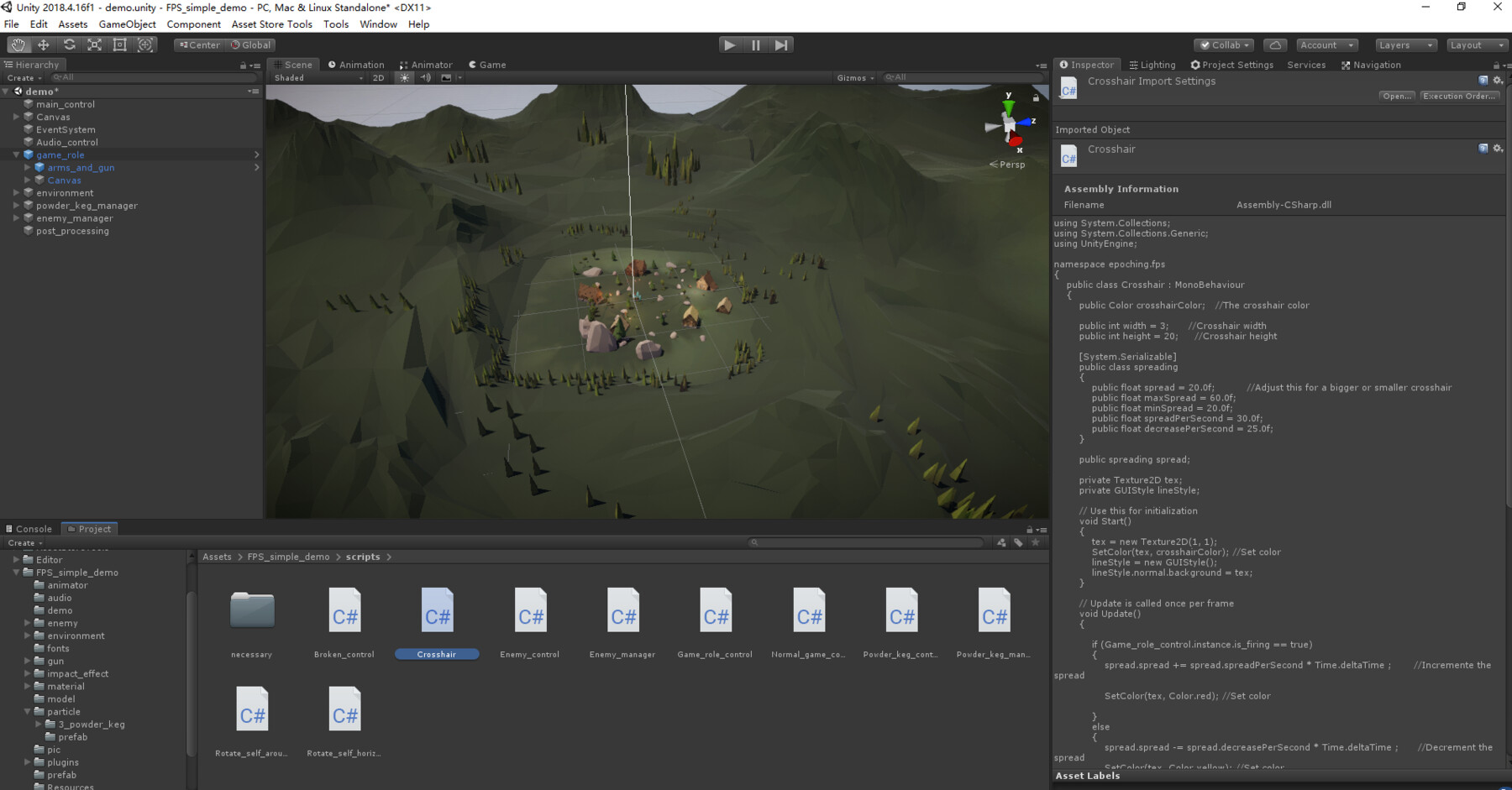Select the combined Transform tool

coord(145,45)
